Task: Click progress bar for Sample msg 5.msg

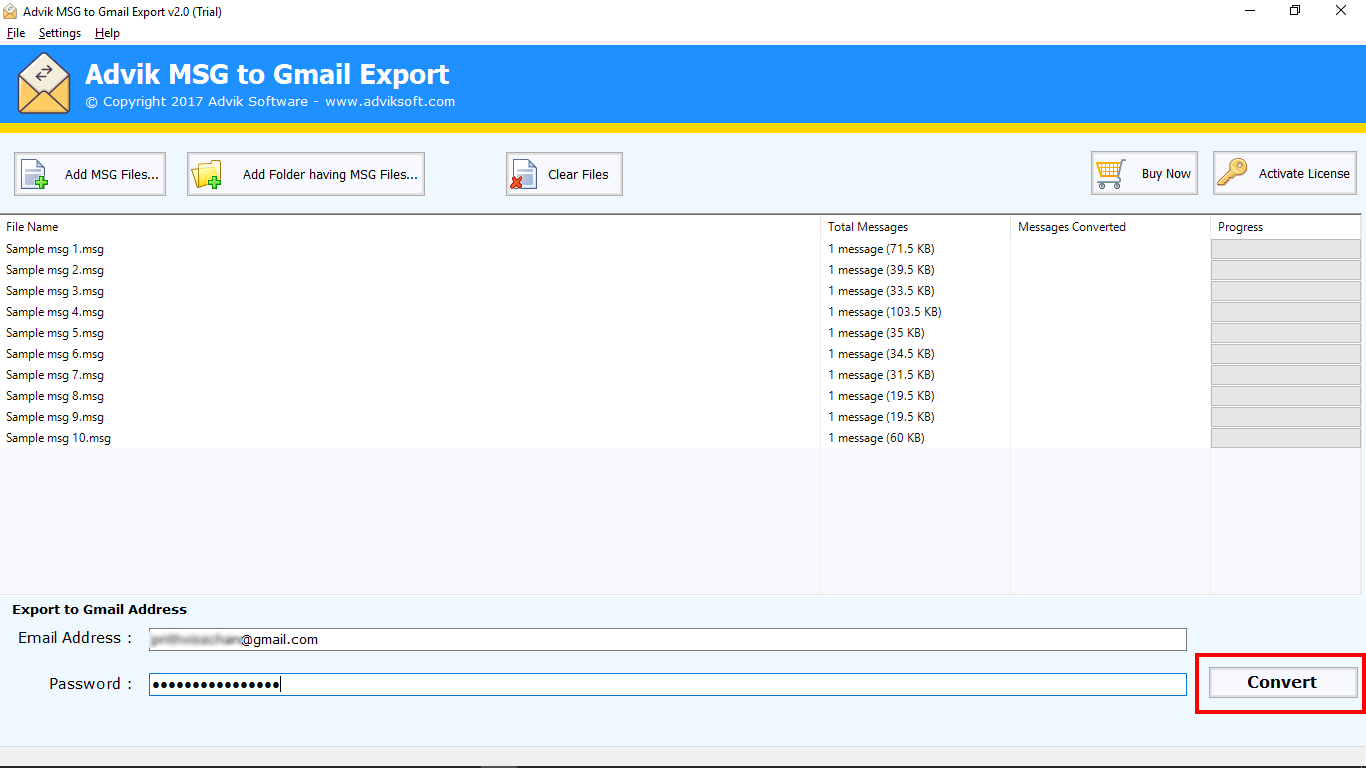Action: point(1286,333)
